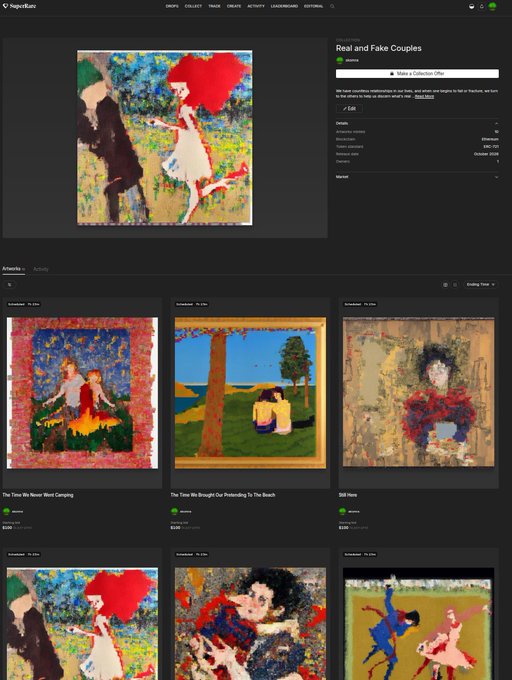Open creator avatar under Still Here
Viewport: 512px width, 680px height.
pyautogui.click(x=342, y=511)
